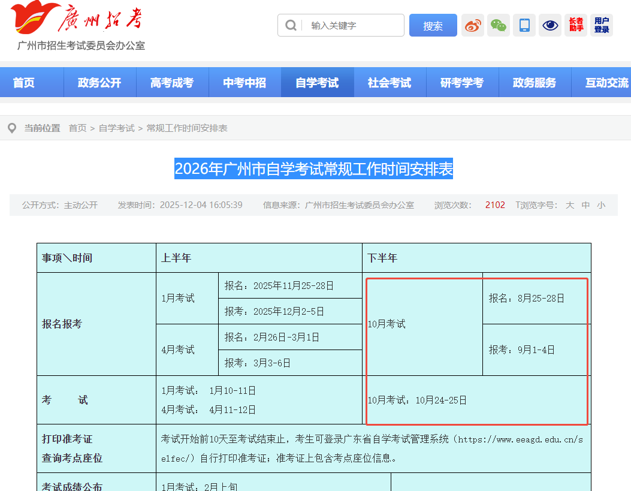631x491 pixels.
Task: Set font size to 小
Action: click(601, 205)
